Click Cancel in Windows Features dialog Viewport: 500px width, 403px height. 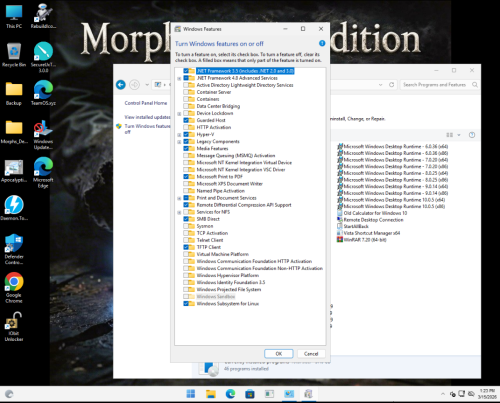coord(311,354)
